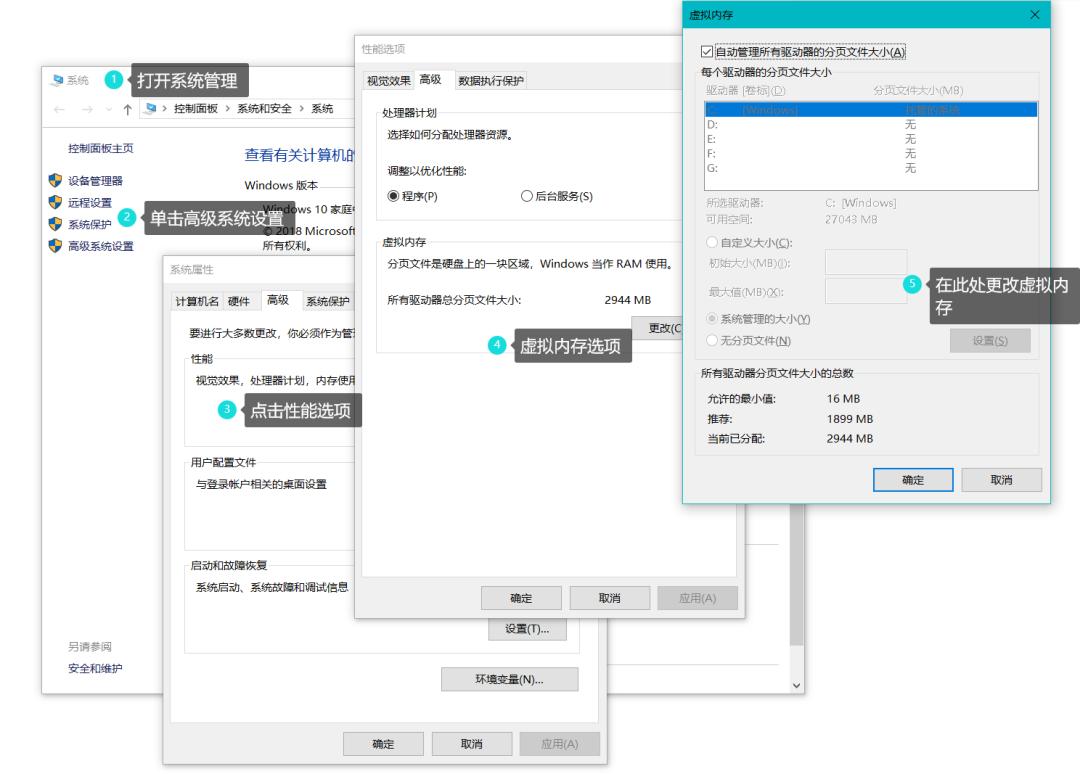Screen dimensions: 1080x774
Task: Click the scroll-down chevron on the Virtual Memory dialog
Action: click(797, 685)
